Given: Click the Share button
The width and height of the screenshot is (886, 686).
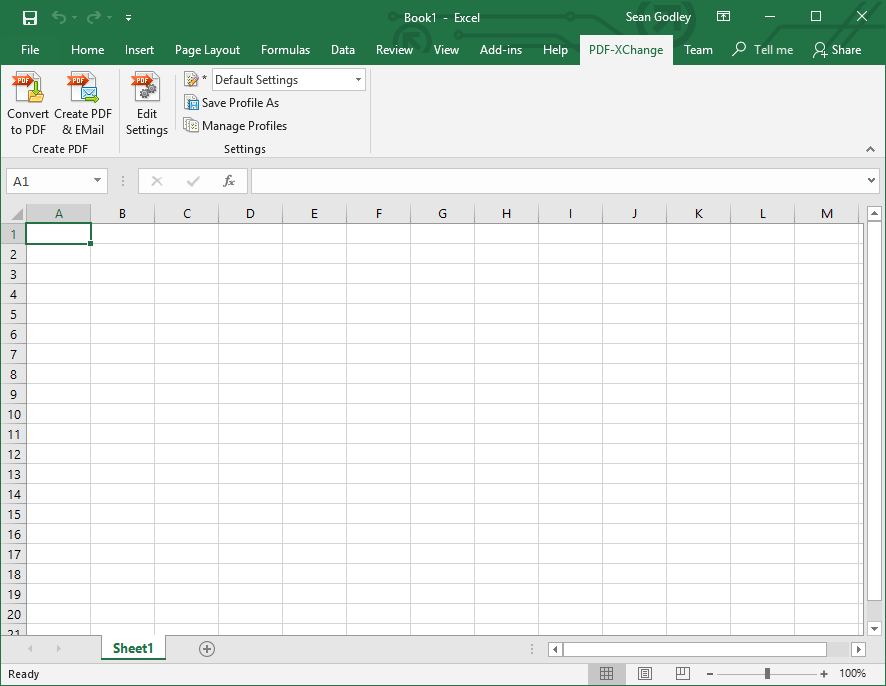Looking at the screenshot, I should pyautogui.click(x=837, y=50).
